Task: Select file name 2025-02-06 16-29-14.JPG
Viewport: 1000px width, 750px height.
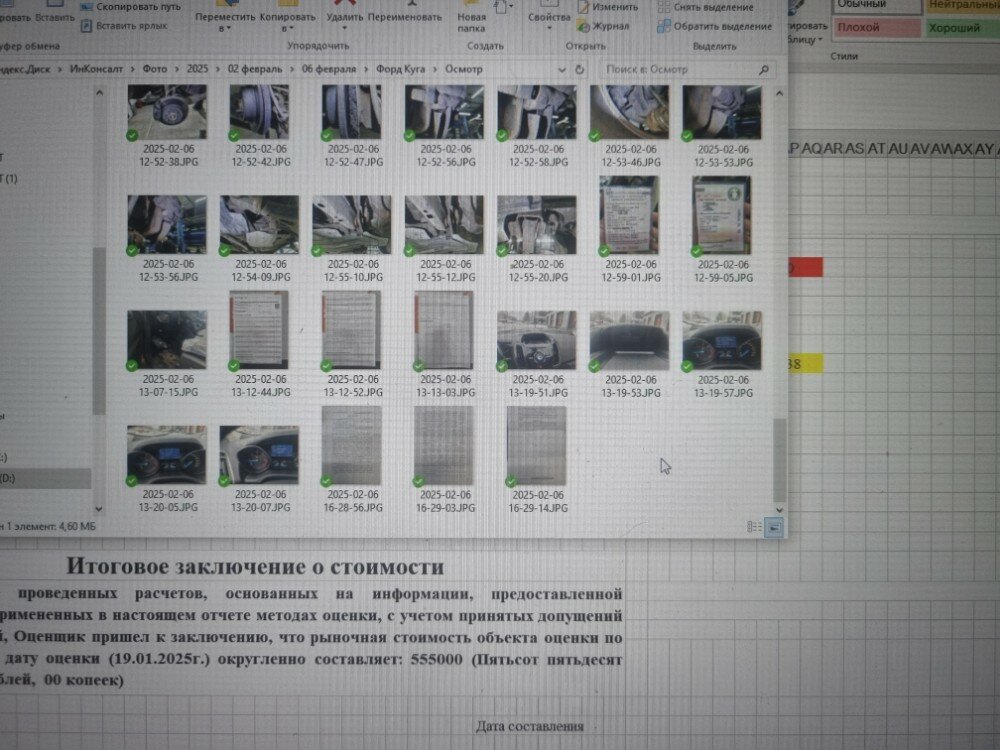Action: tap(538, 501)
